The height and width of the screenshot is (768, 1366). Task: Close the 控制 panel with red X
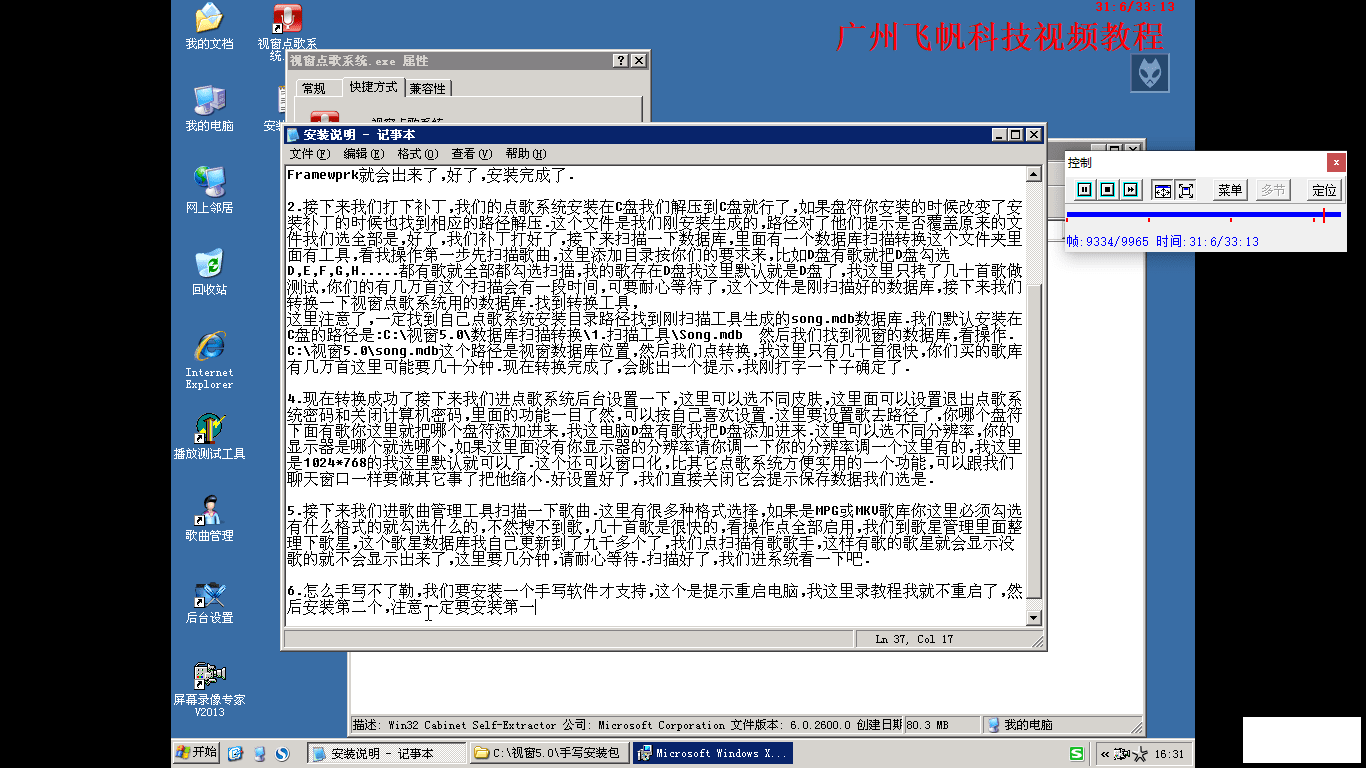click(x=1336, y=162)
